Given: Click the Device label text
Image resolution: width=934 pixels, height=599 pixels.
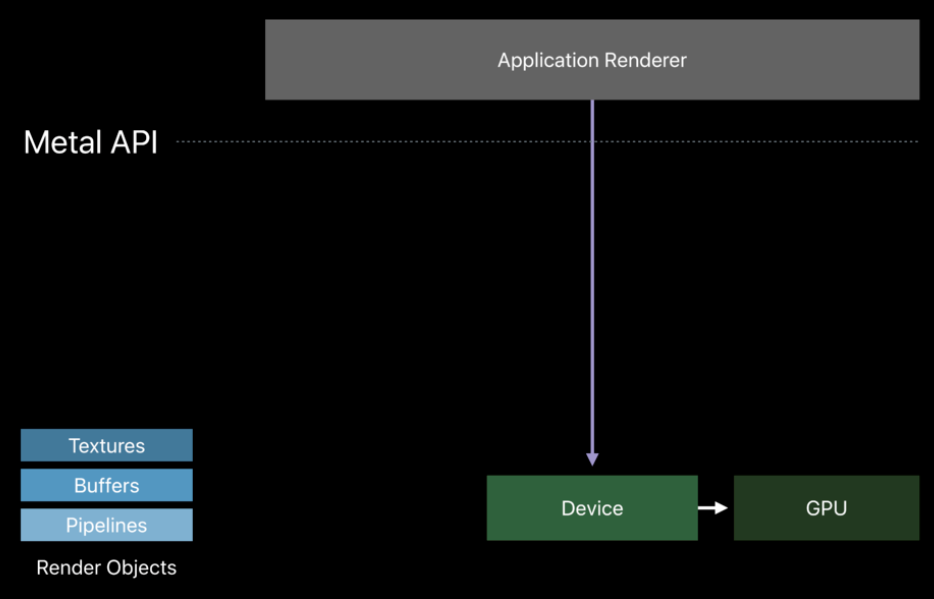Looking at the screenshot, I should pos(592,508).
